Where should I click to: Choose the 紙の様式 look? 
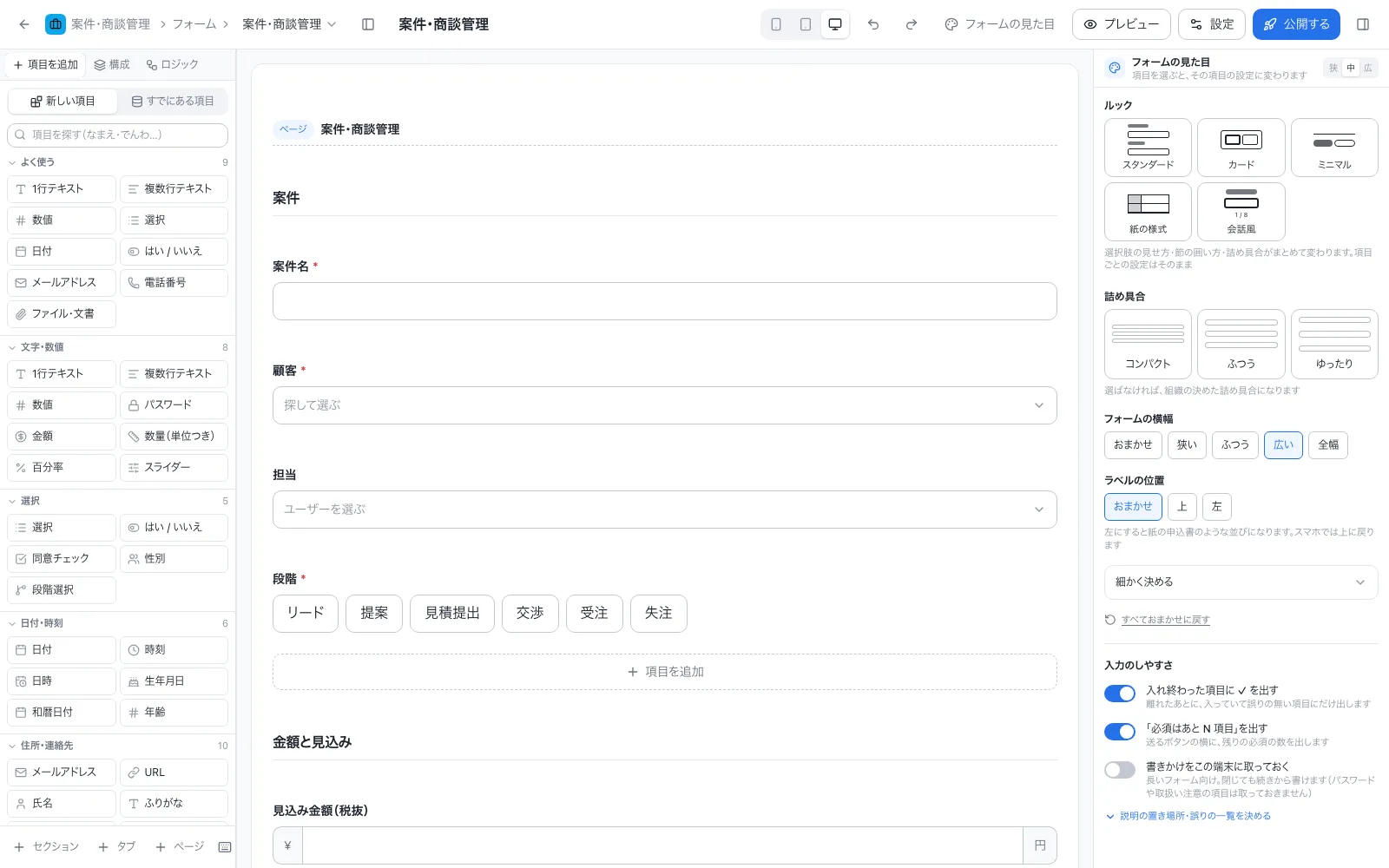[x=1148, y=211]
